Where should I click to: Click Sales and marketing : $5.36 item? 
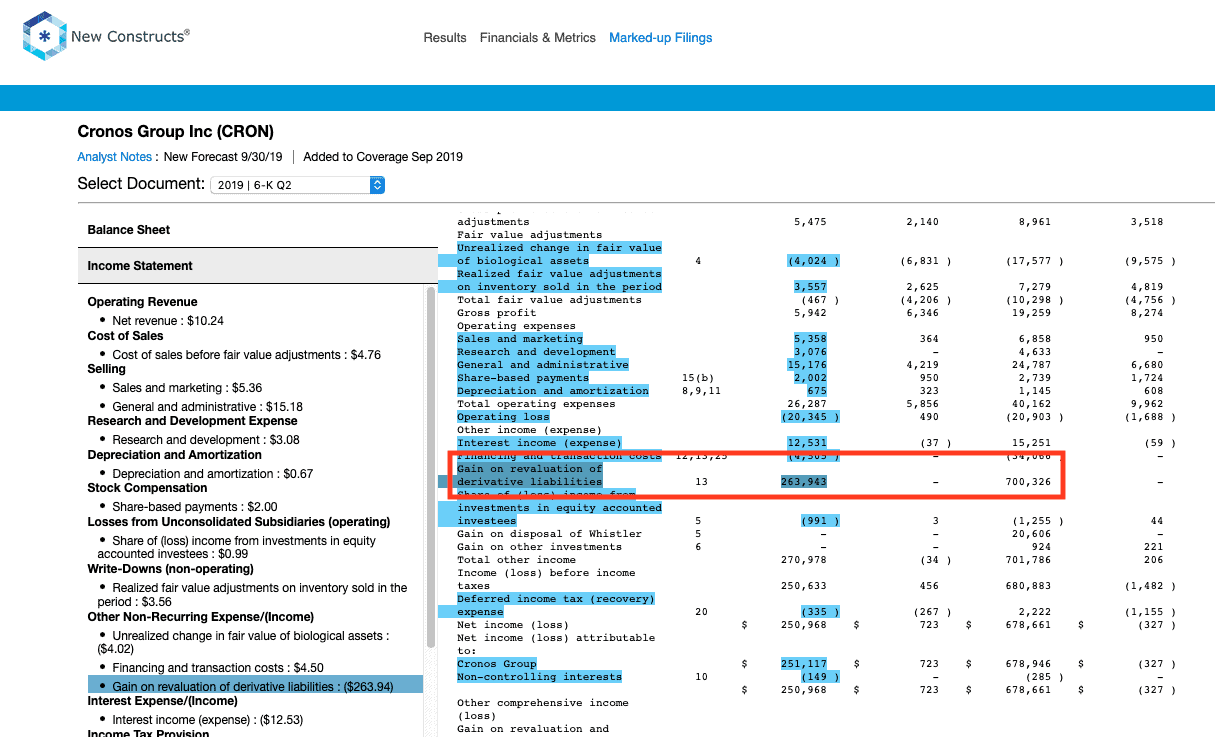pyautogui.click(x=187, y=388)
